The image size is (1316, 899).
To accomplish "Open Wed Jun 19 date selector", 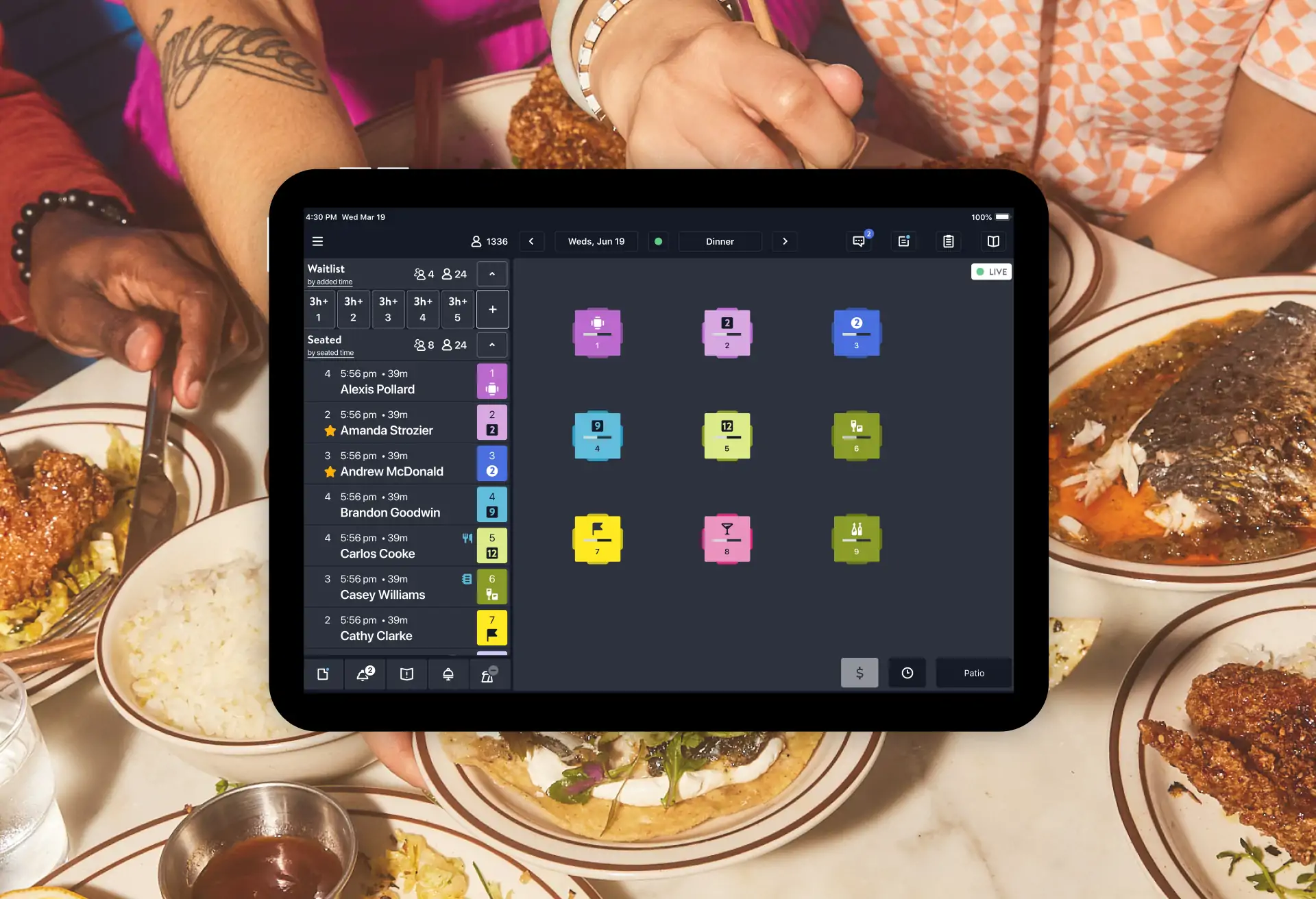I will [x=597, y=241].
